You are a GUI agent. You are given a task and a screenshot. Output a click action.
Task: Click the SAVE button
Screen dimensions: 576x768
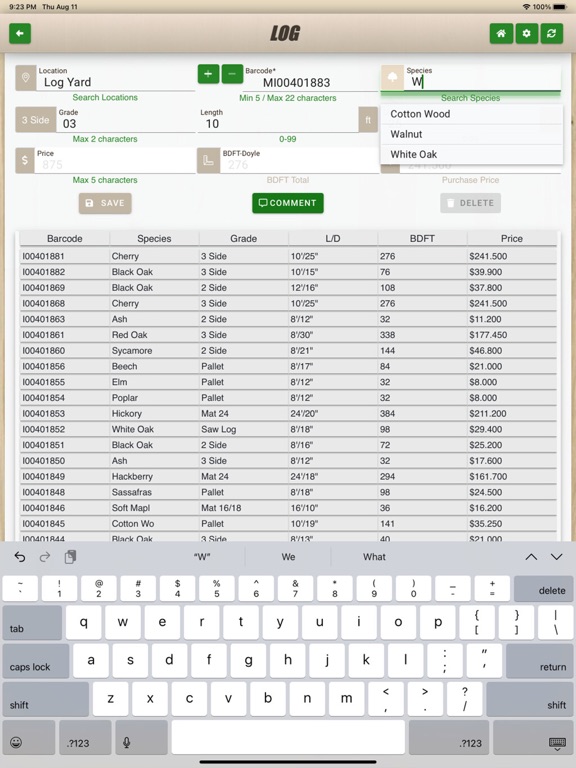click(105, 203)
